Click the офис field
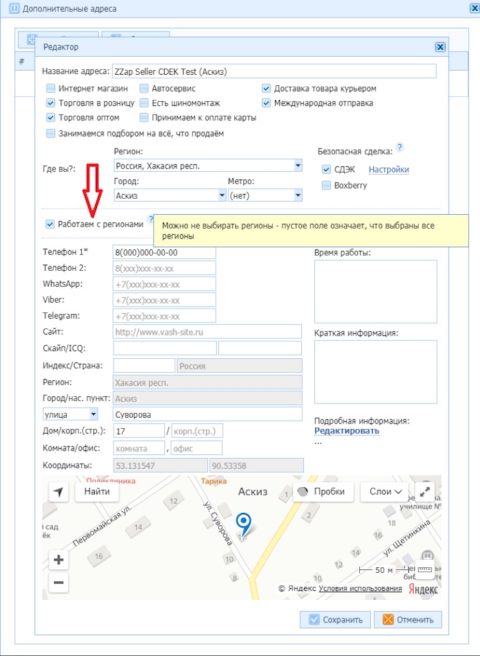This screenshot has height=656, width=480. pyautogui.click(x=197, y=448)
